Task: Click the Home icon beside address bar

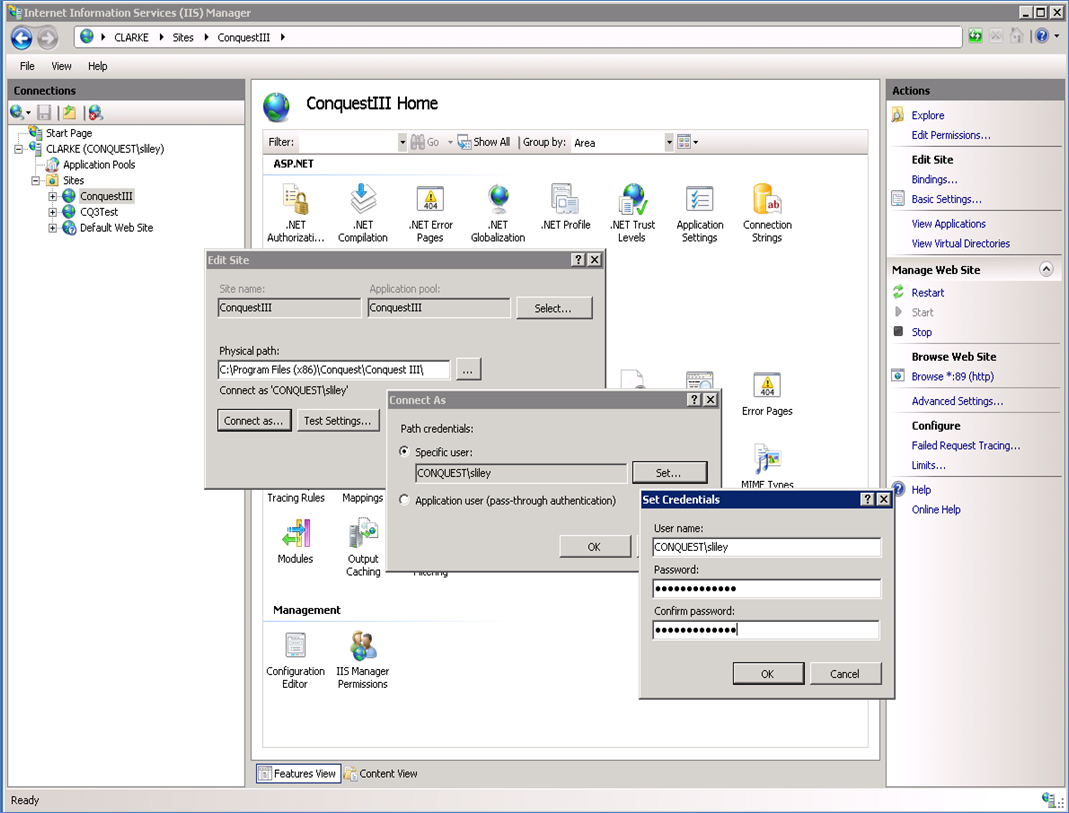Action: click(x=1017, y=36)
